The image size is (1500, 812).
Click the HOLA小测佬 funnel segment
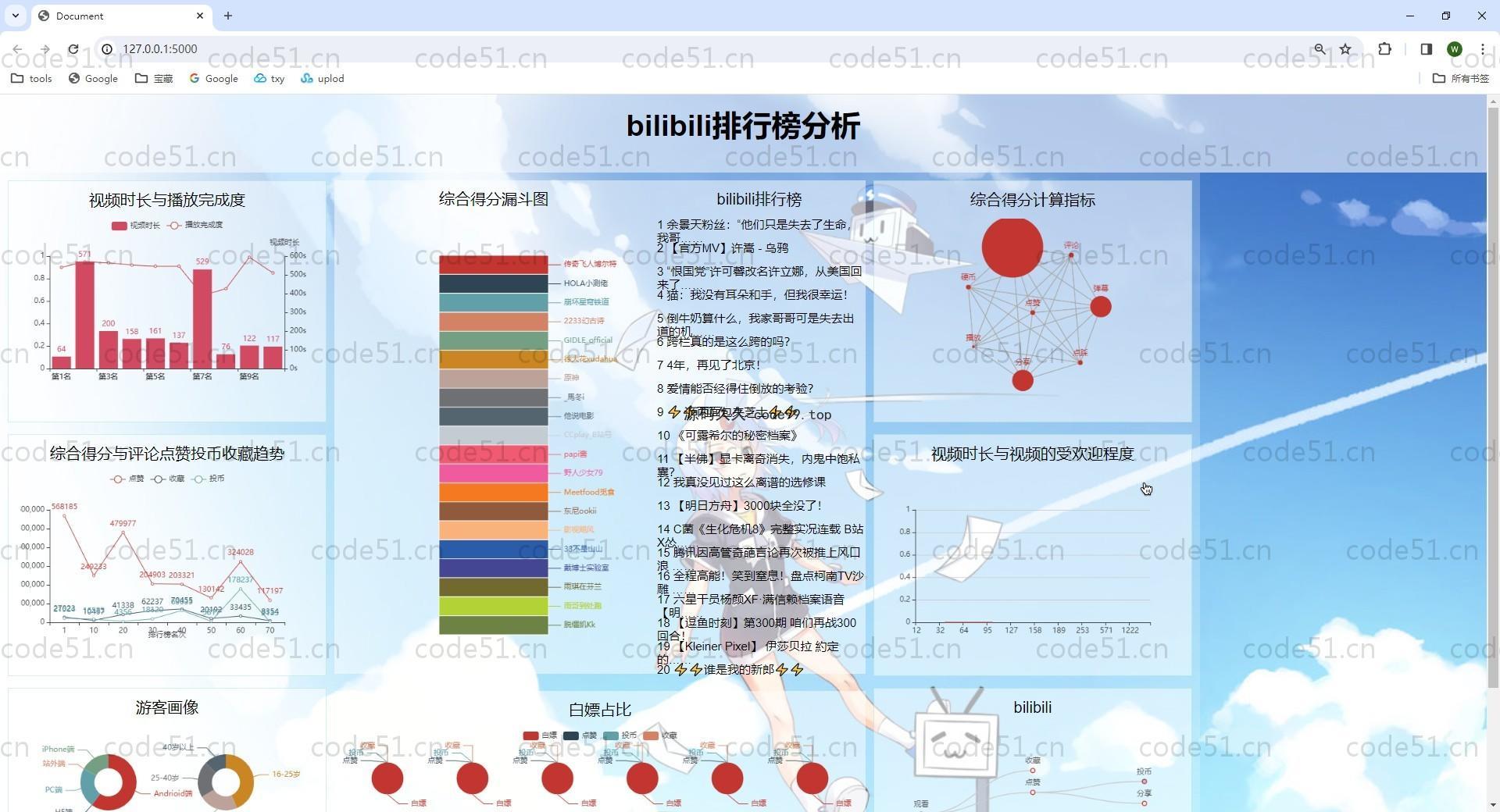493,283
